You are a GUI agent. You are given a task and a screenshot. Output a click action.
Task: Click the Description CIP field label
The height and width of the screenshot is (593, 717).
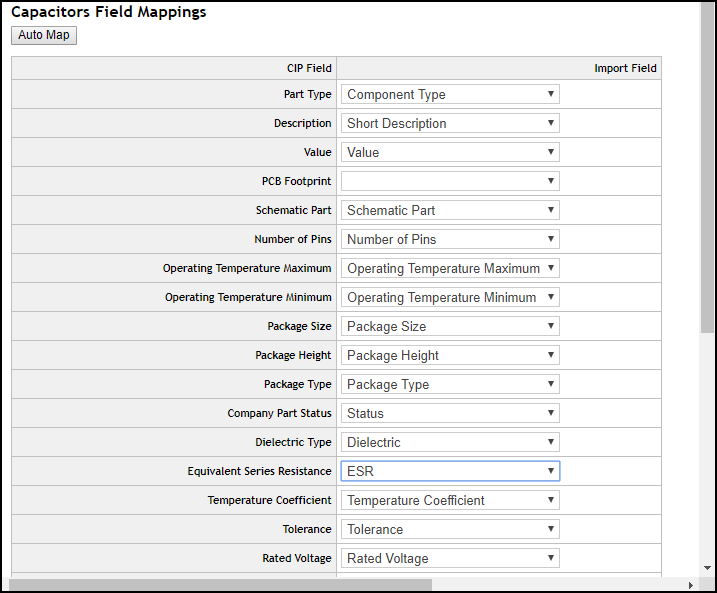point(303,123)
